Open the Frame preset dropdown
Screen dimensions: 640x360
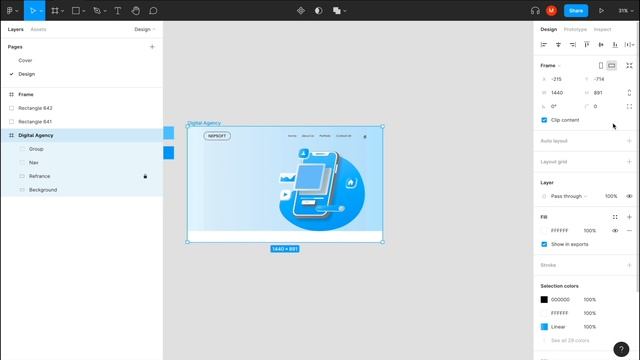pyautogui.click(x=550, y=65)
